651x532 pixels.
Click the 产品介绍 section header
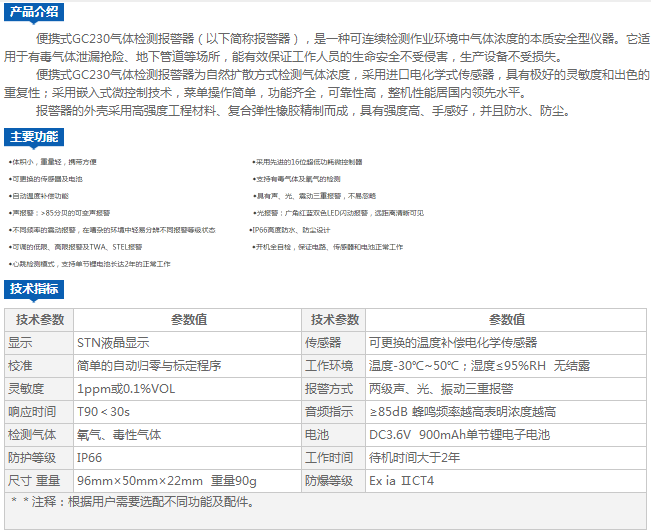pyautogui.click(x=34, y=12)
